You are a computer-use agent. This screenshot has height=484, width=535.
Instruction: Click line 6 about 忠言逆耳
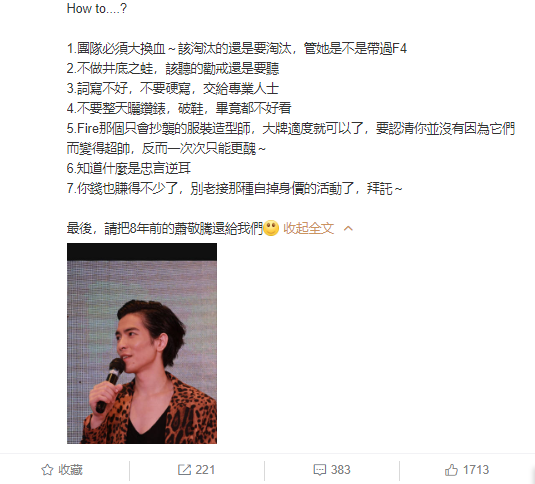click(x=129, y=168)
